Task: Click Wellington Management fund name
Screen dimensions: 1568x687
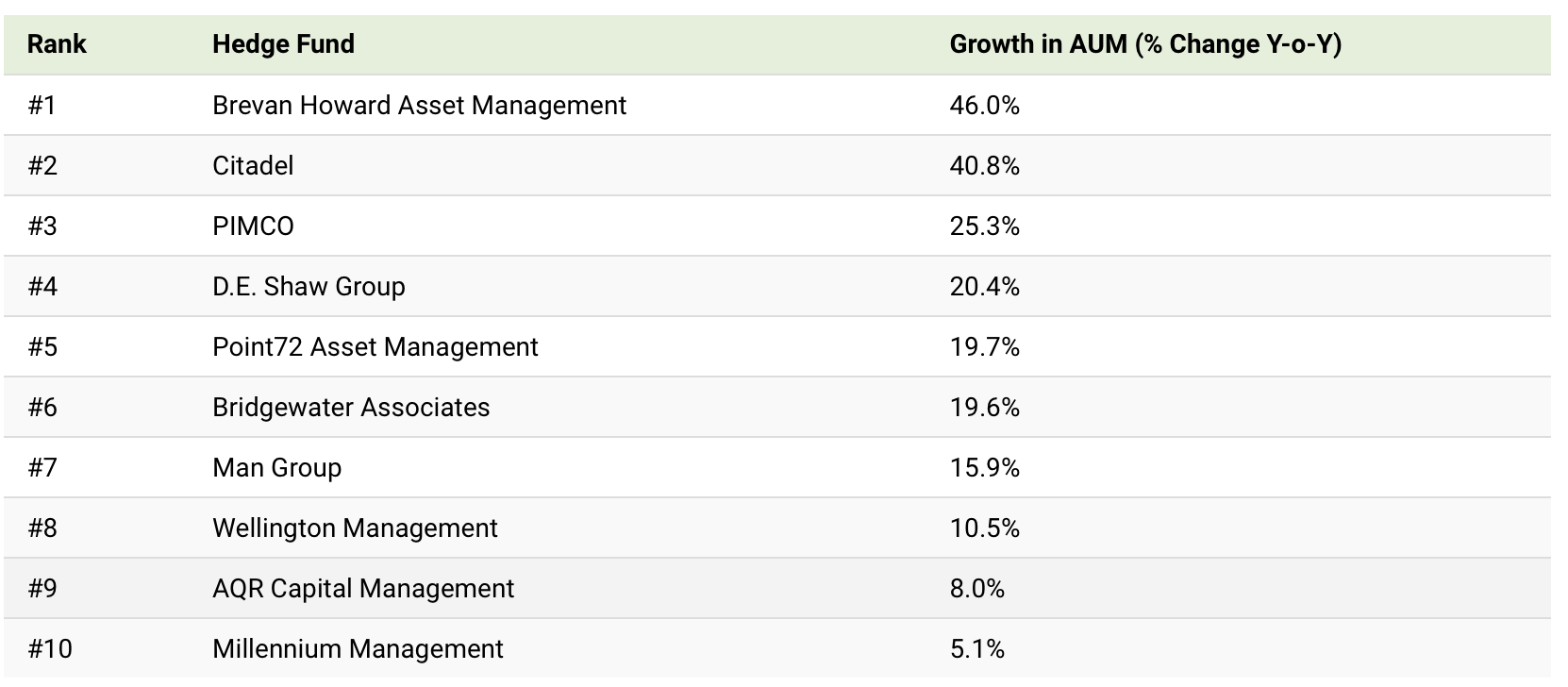Action: point(355,528)
